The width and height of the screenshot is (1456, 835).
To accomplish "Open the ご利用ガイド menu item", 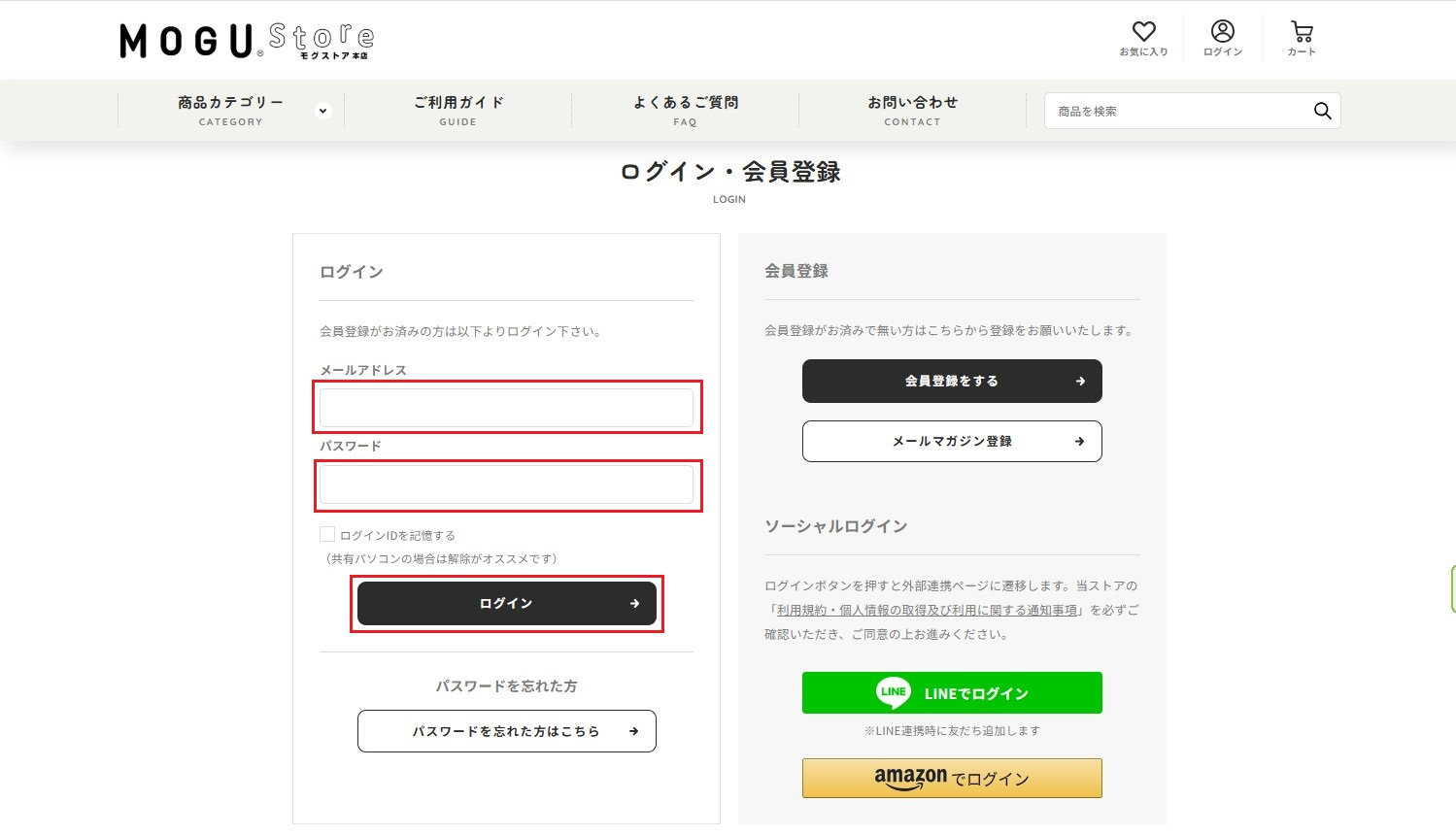I will click(x=458, y=111).
